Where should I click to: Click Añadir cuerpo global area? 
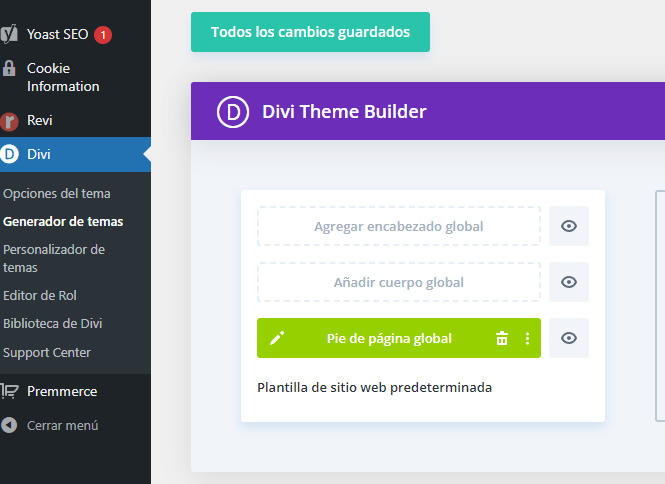pyautogui.click(x=399, y=282)
